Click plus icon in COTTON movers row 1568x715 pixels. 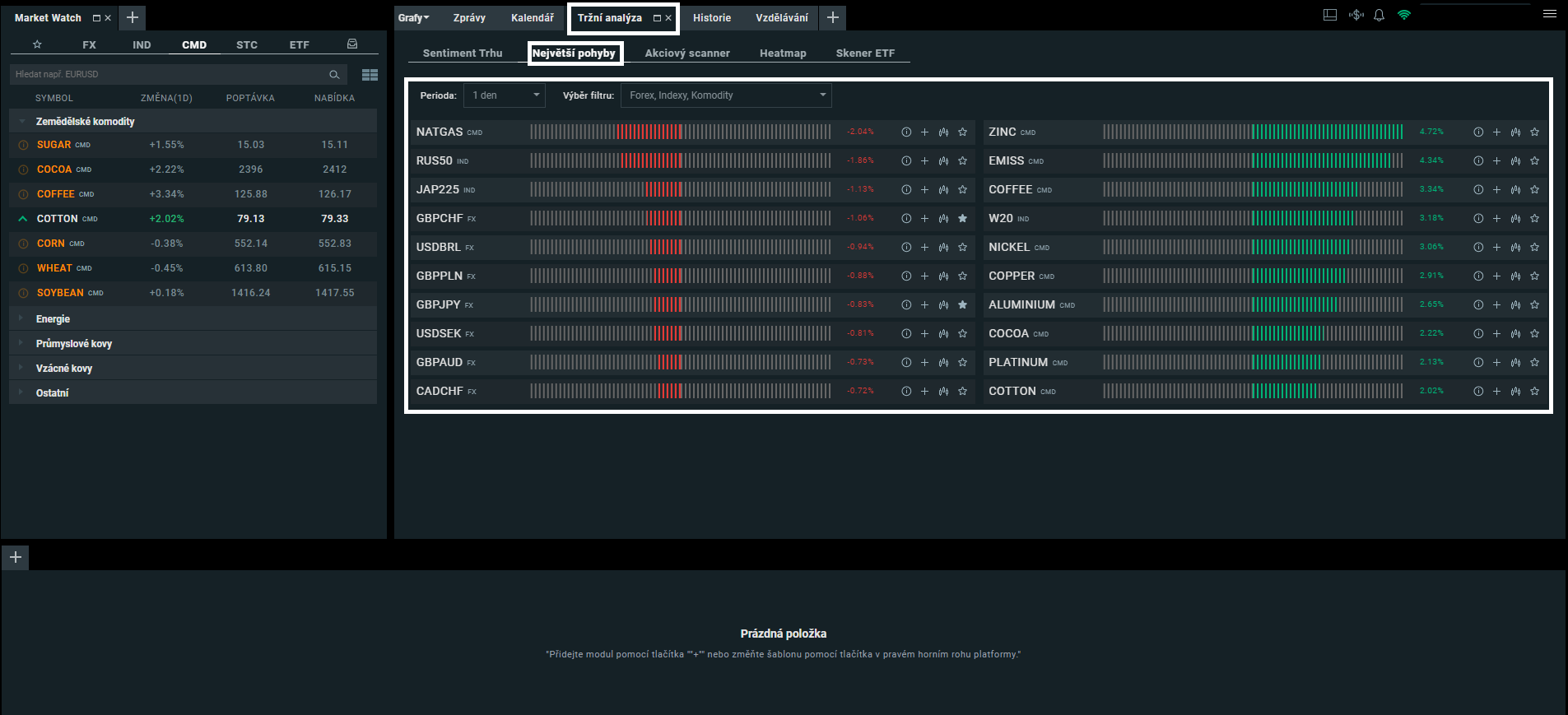point(1496,391)
